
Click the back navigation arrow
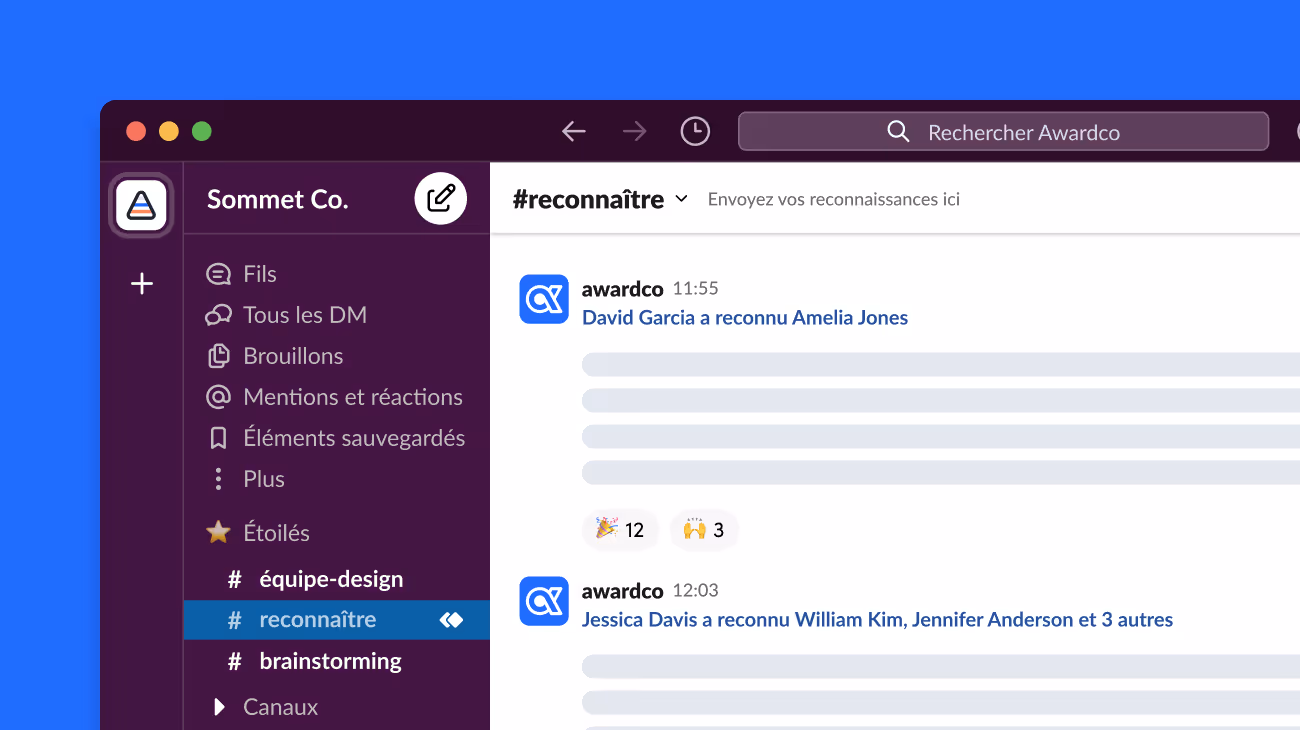pos(573,131)
